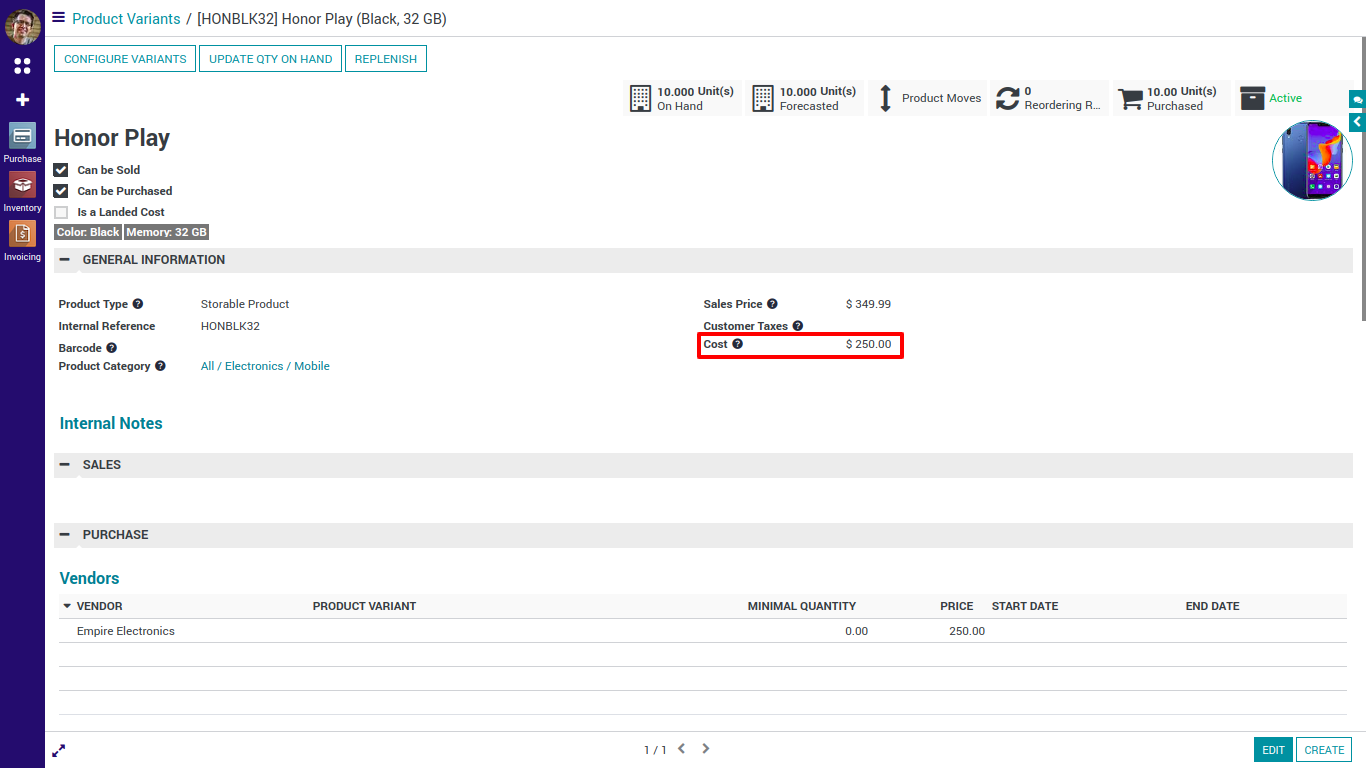
Task: Collapse the Purchase section
Action: pos(65,535)
